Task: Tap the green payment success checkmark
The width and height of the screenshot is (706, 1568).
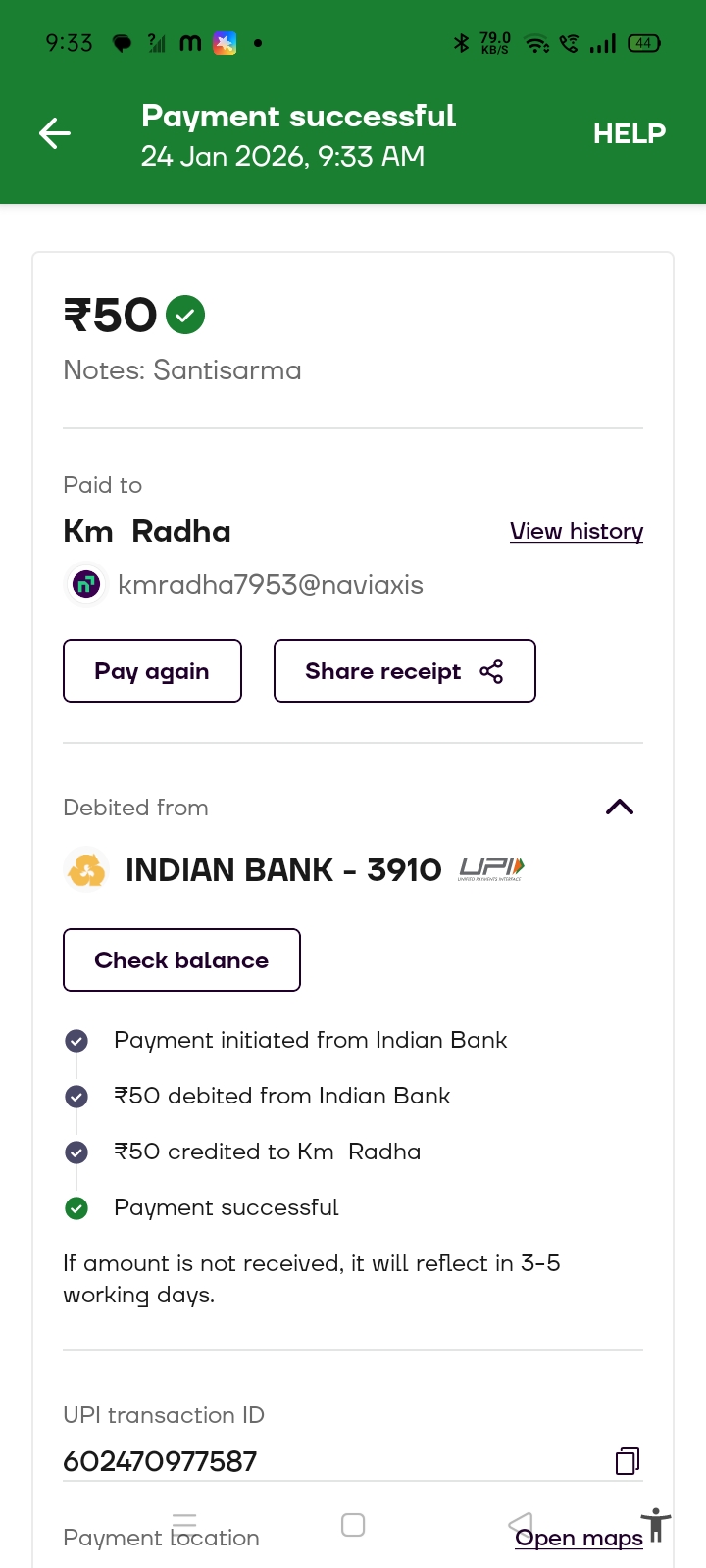Action: click(185, 316)
